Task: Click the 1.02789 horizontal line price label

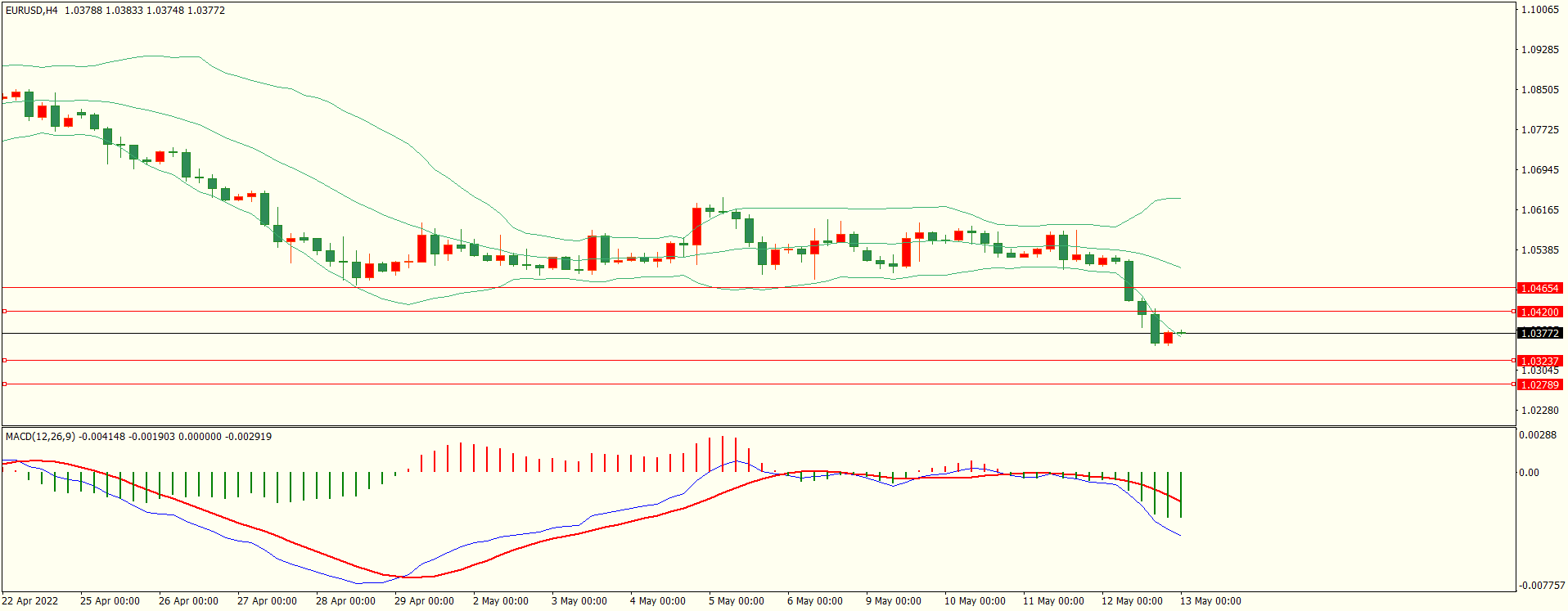Action: point(1539,384)
